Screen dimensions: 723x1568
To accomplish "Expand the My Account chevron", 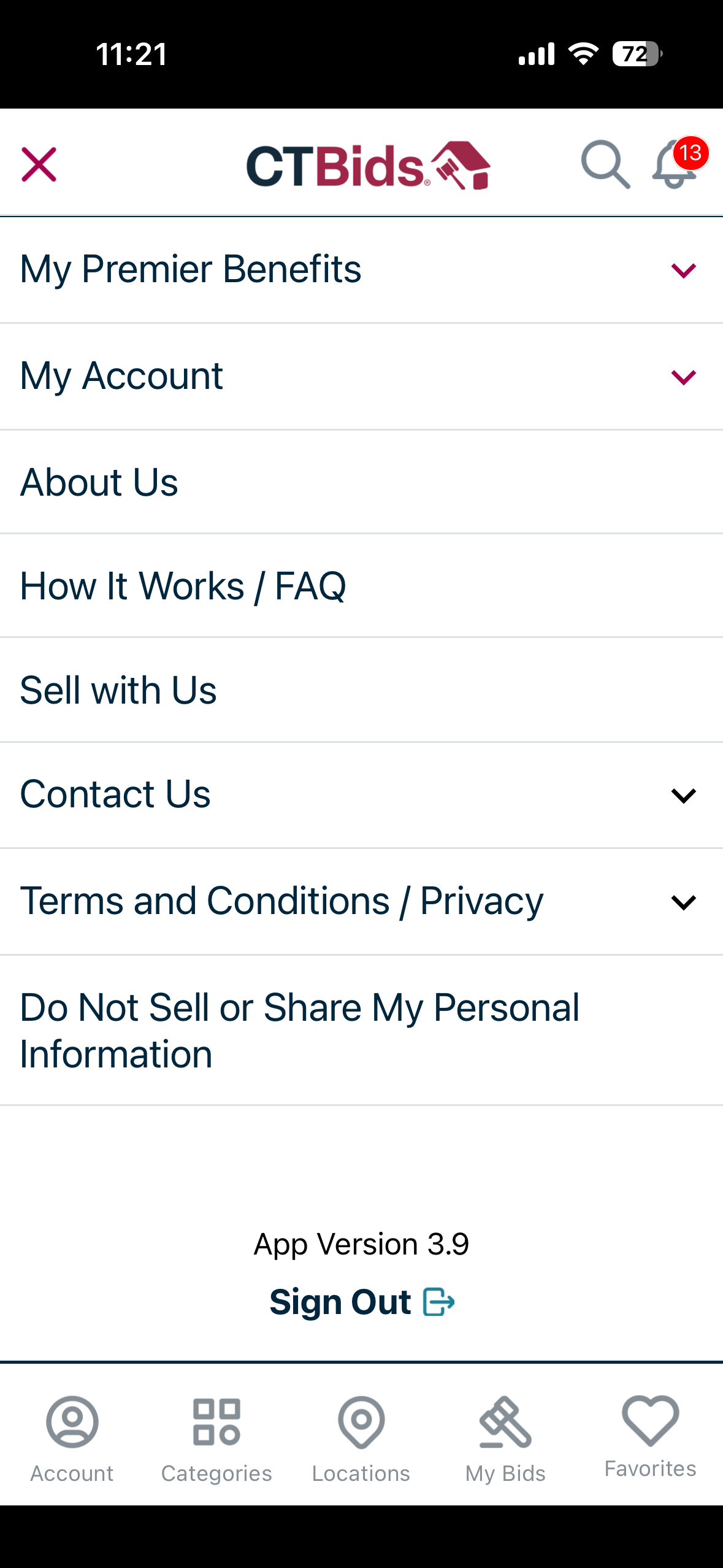I will pos(683,377).
